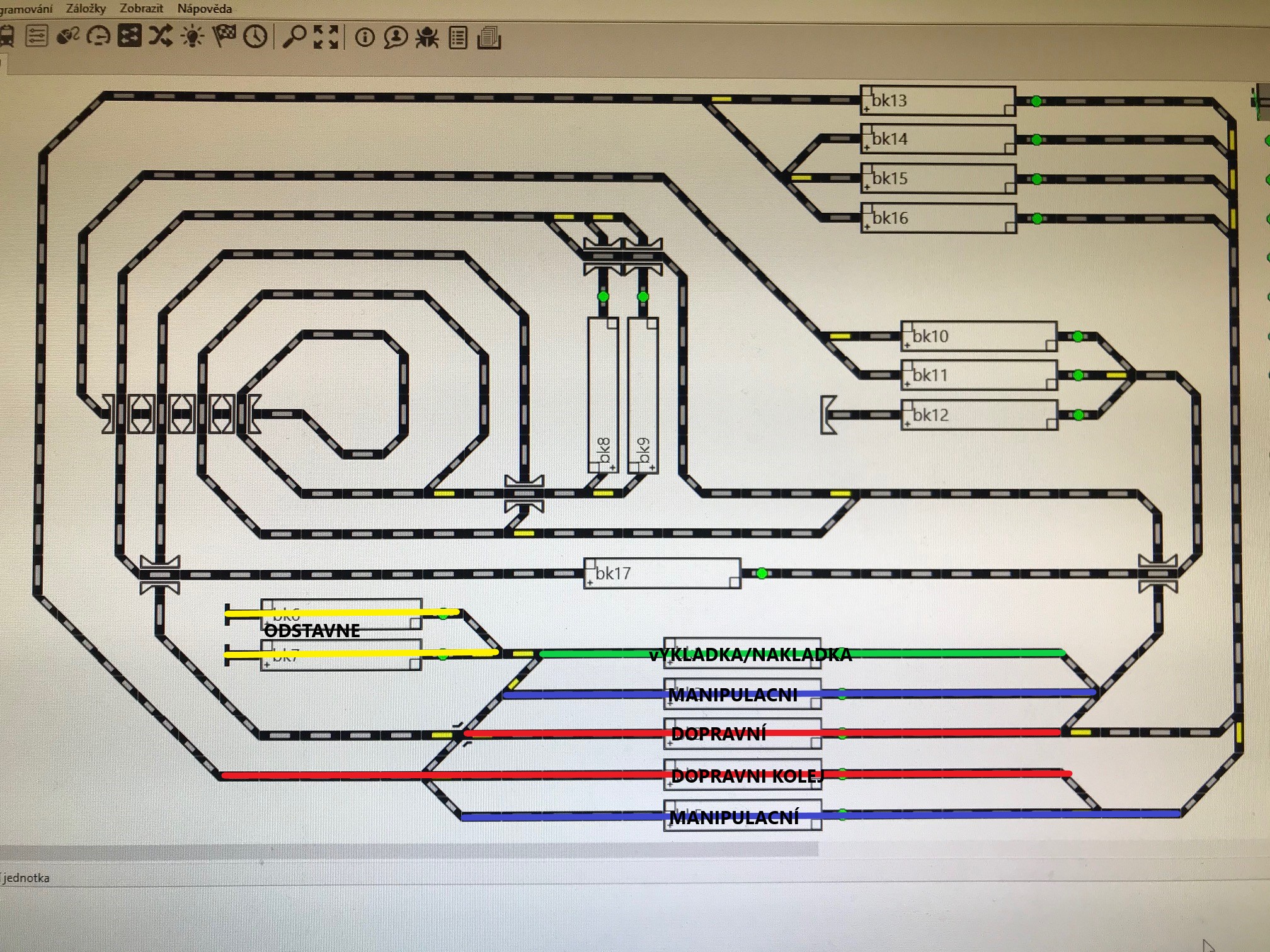1270x952 pixels.
Task: Select the switchboard arrows toolbar icon
Action: click(129, 36)
